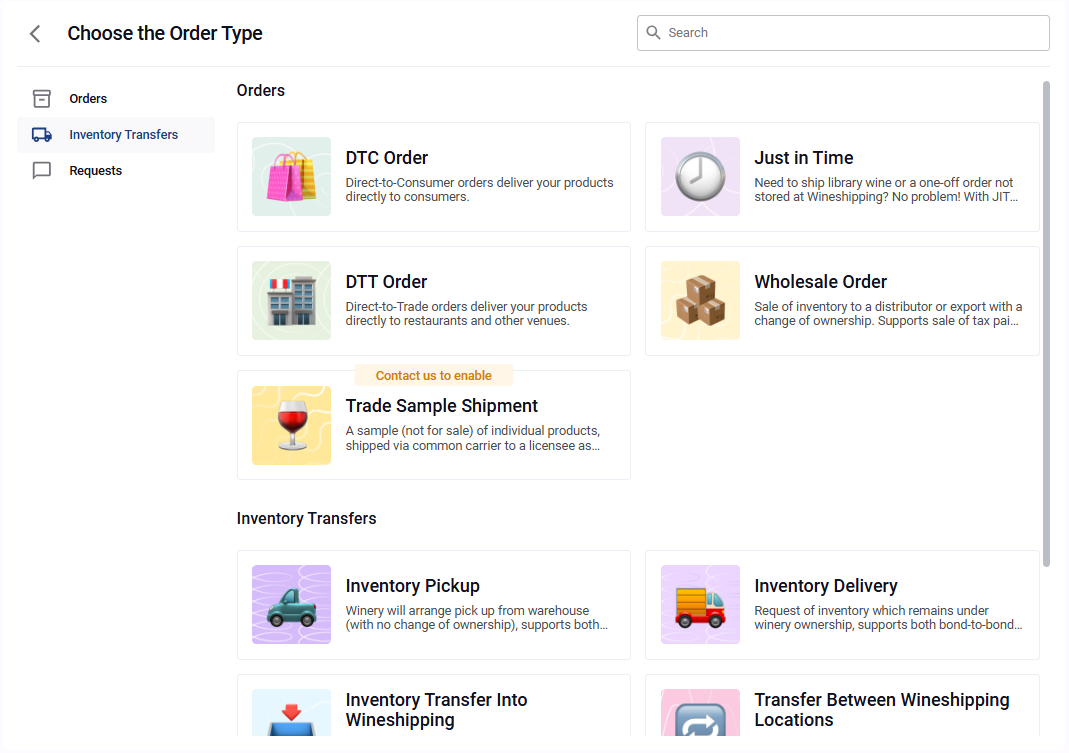The image size is (1069, 753).
Task: Click the arrows Transfer Between Locations icon
Action: [700, 714]
